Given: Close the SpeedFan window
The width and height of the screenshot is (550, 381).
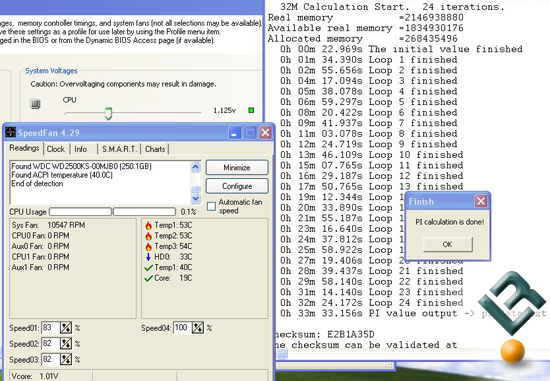Looking at the screenshot, I should 266,133.
